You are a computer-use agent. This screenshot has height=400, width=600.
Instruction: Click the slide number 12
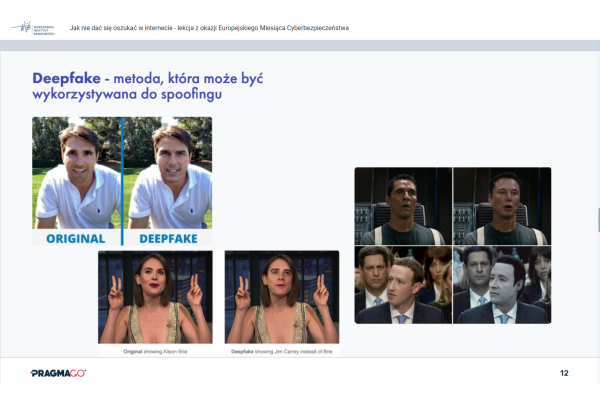(564, 373)
